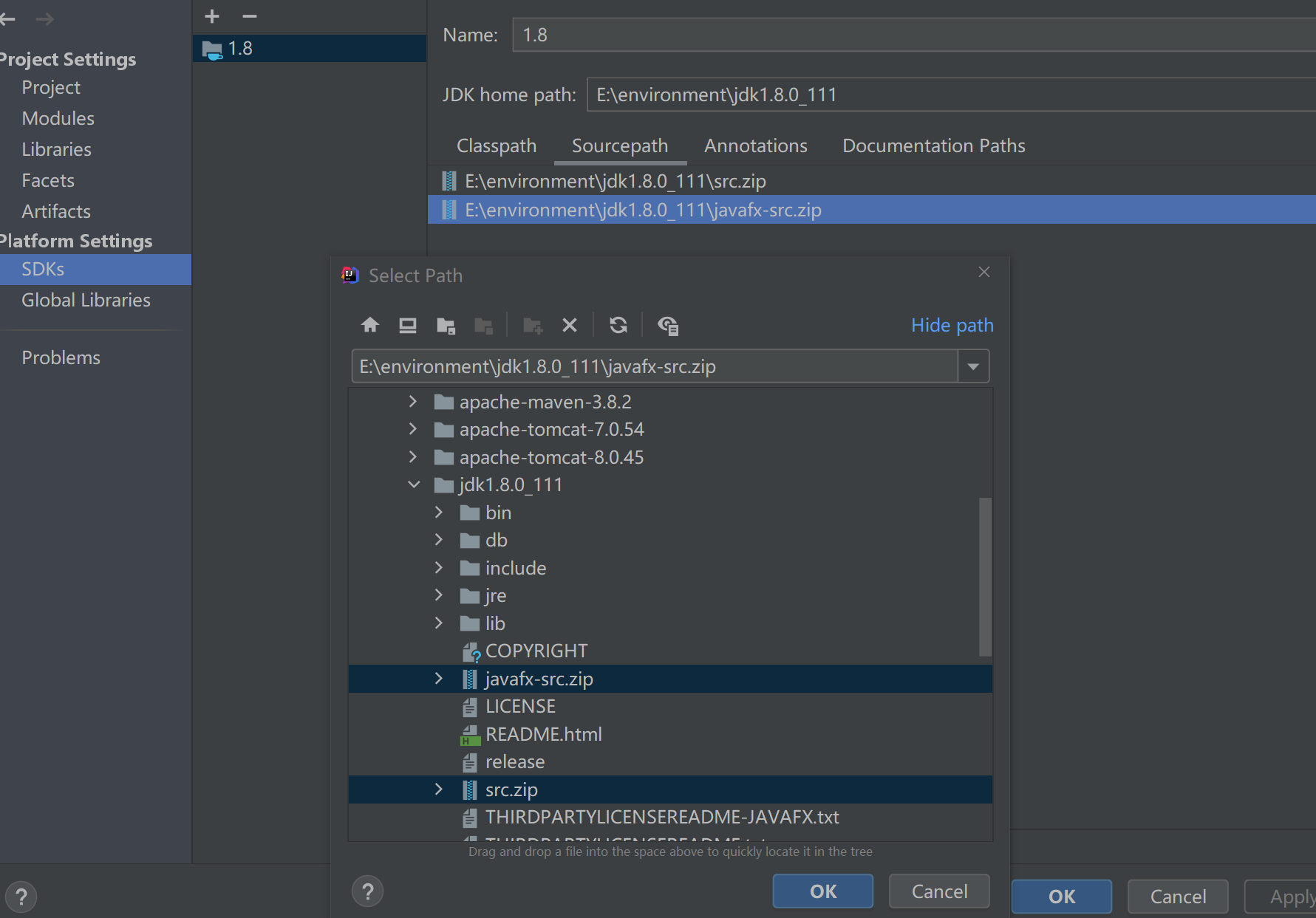The width and height of the screenshot is (1316, 918).
Task: Confirm Select Path with OK
Action: pyautogui.click(x=823, y=891)
